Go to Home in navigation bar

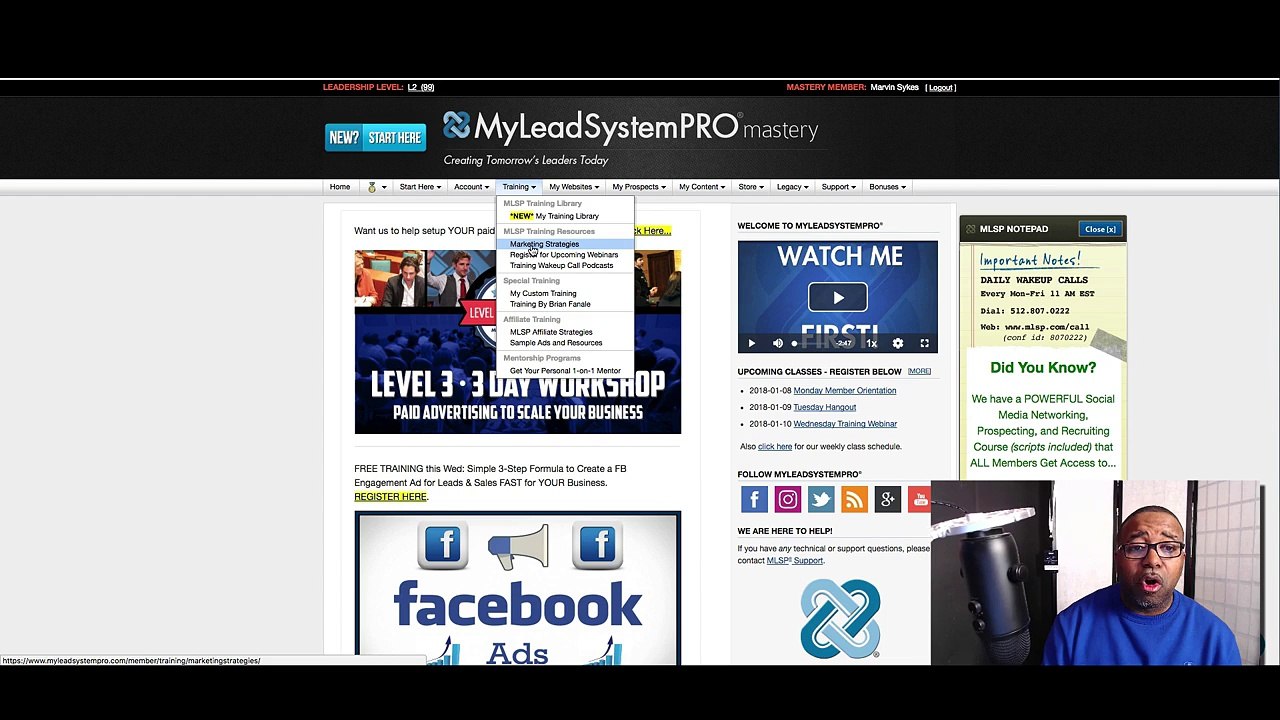[340, 187]
